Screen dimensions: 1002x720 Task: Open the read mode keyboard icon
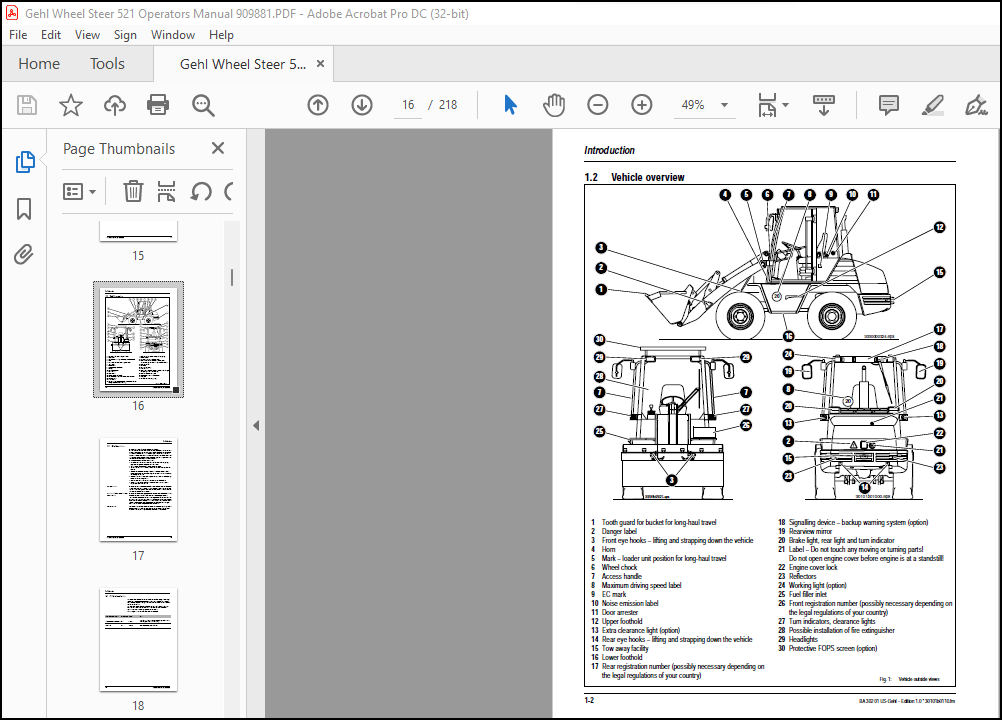(x=824, y=105)
